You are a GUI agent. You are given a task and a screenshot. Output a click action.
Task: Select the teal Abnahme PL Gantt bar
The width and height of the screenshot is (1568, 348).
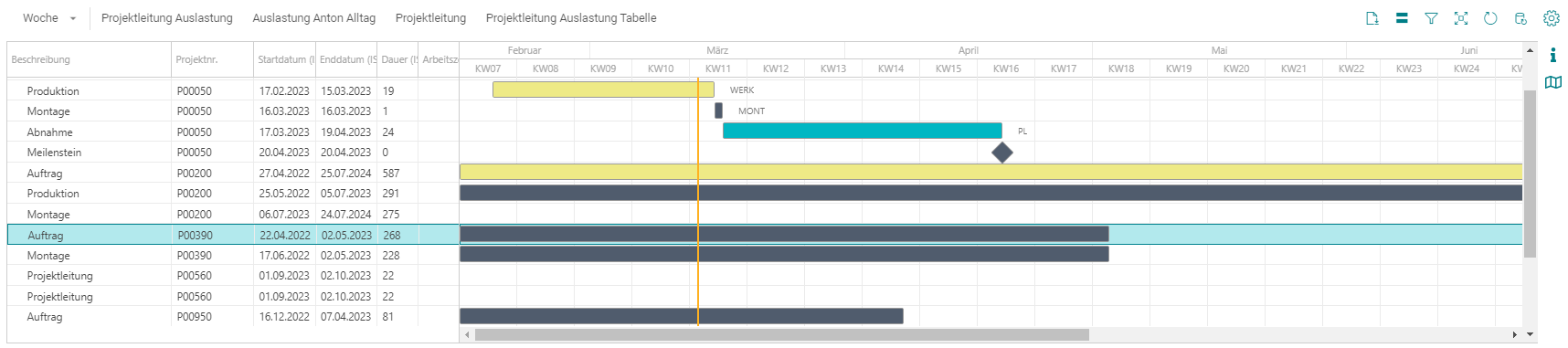[x=862, y=131]
